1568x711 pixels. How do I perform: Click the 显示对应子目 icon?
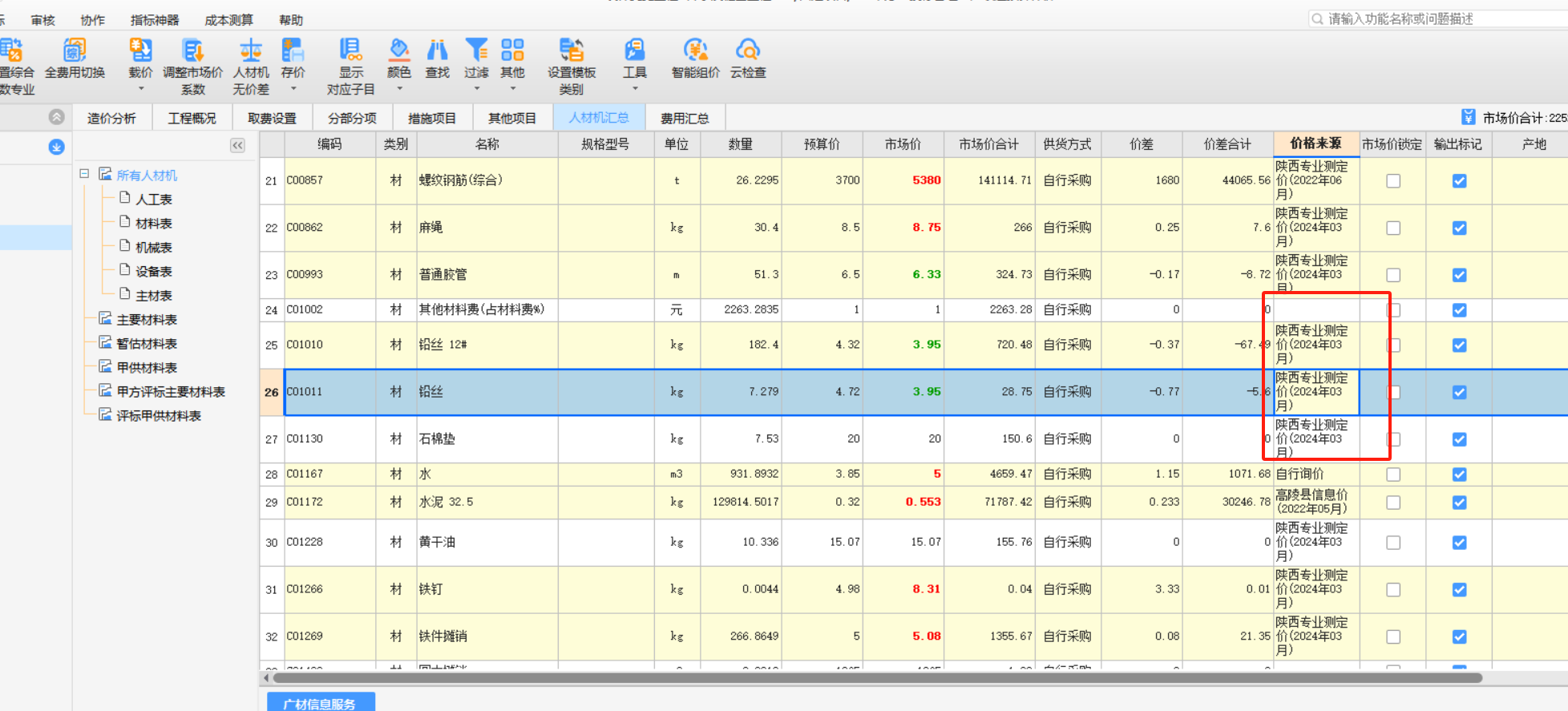tap(350, 50)
